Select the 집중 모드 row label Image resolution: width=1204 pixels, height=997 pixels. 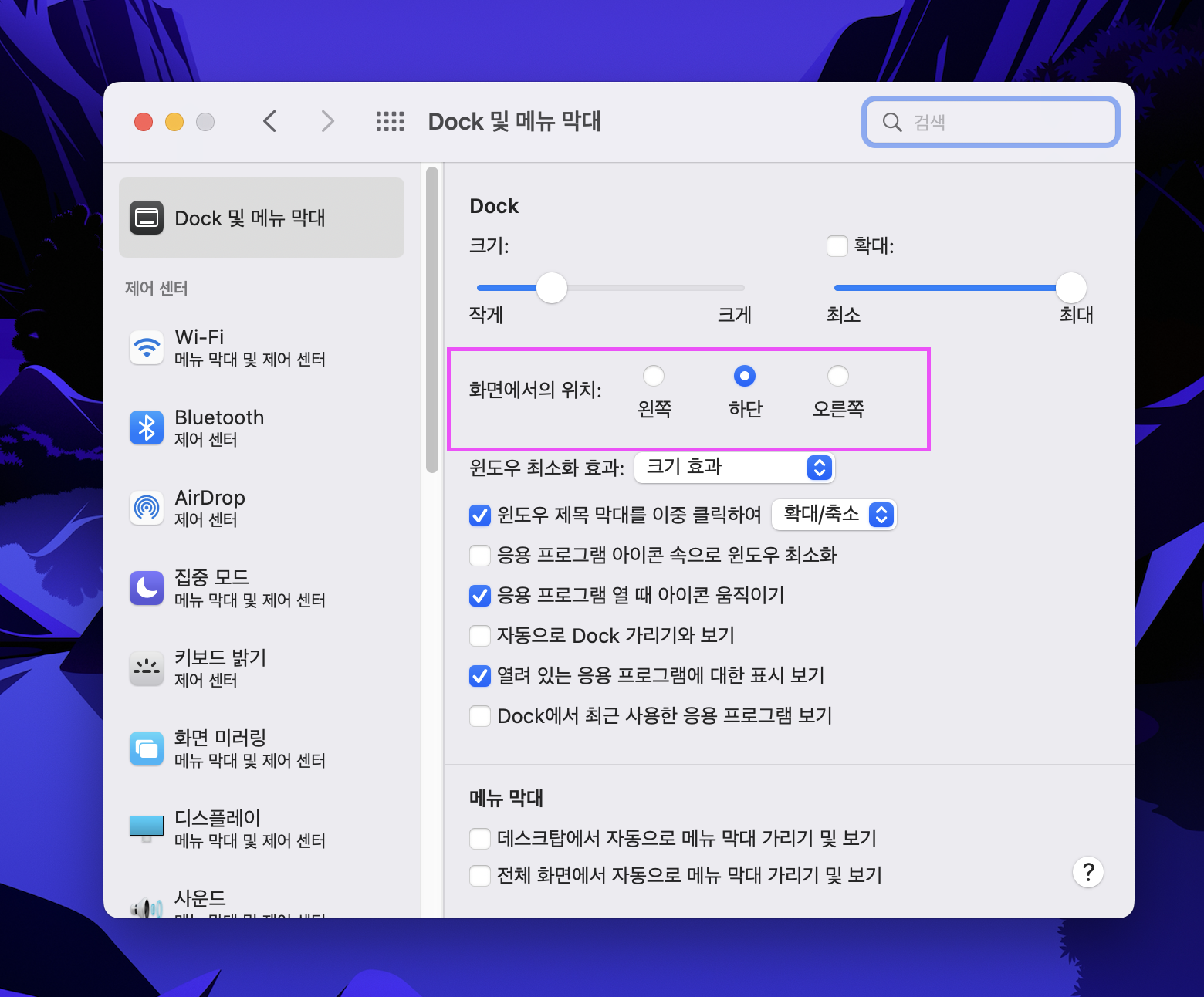[x=211, y=577]
